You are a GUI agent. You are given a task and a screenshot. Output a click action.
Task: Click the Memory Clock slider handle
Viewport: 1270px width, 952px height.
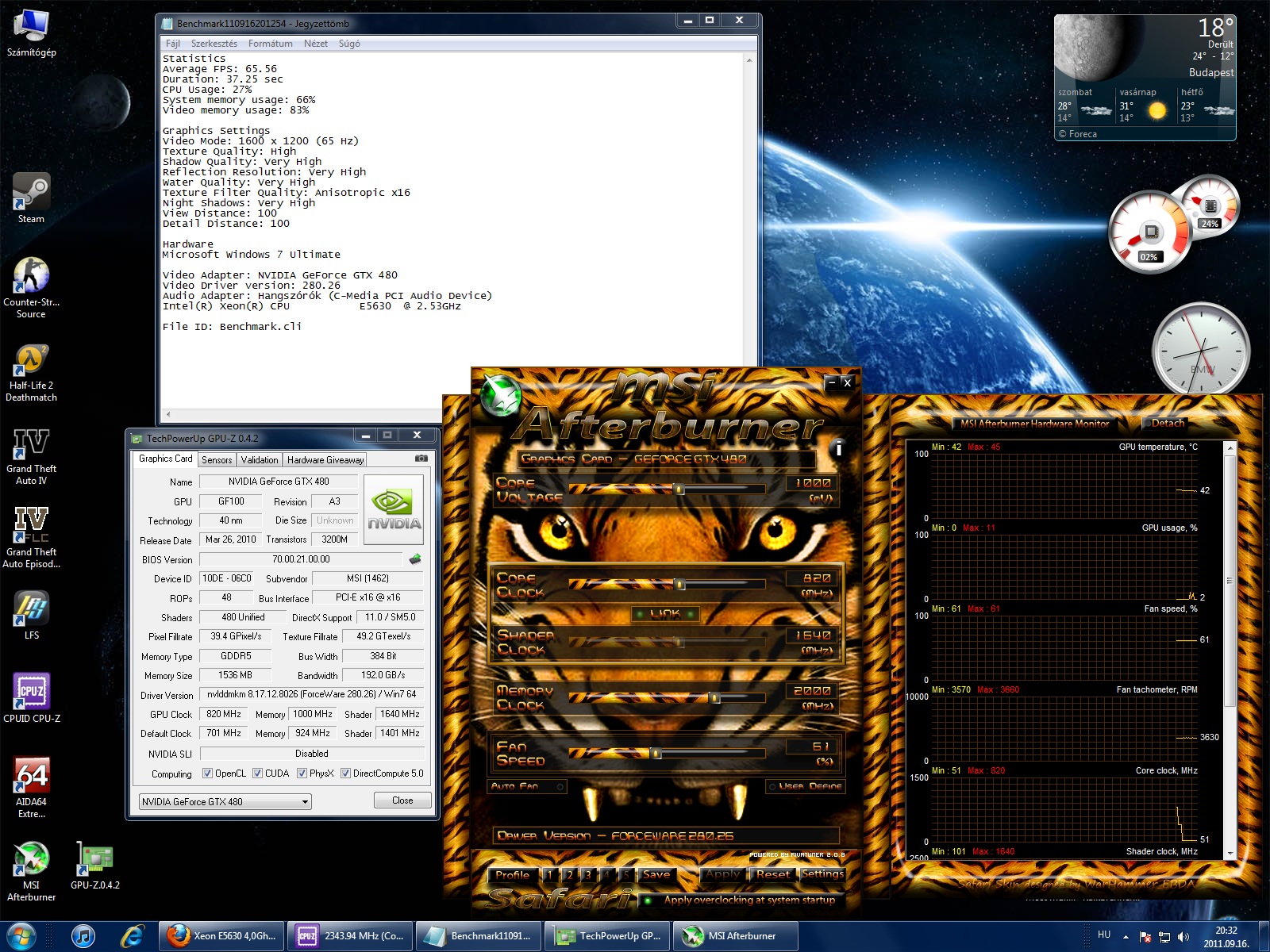[x=715, y=697]
